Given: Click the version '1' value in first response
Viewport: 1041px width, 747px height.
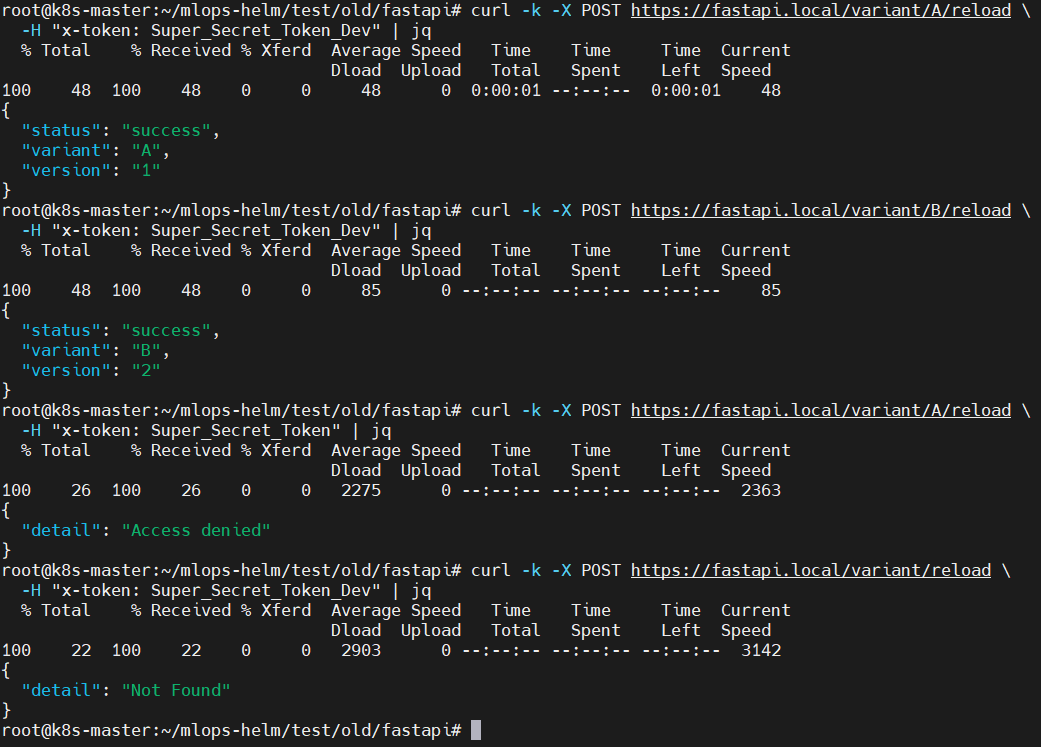Looking at the screenshot, I should point(146,170).
